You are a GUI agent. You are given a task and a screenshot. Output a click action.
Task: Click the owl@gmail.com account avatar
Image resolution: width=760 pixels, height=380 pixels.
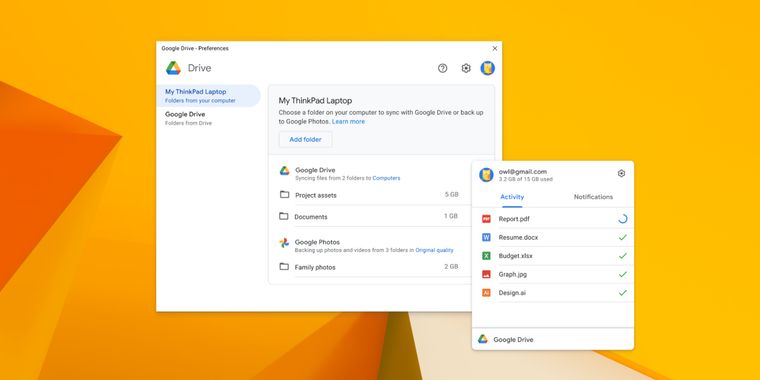486,175
